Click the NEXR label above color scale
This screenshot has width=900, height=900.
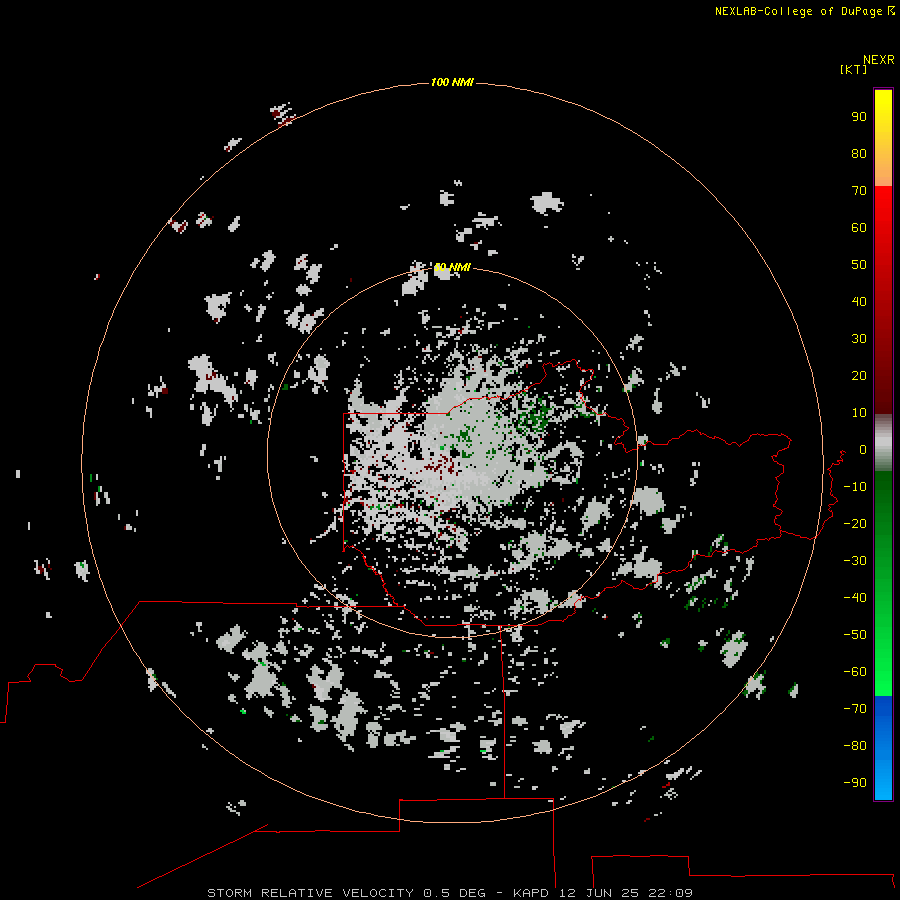[879, 60]
